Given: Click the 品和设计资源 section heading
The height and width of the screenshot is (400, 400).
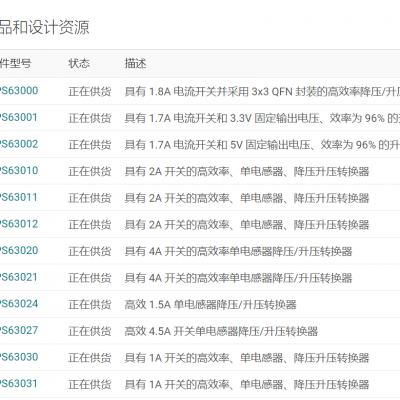Looking at the screenshot, I should tap(45, 27).
